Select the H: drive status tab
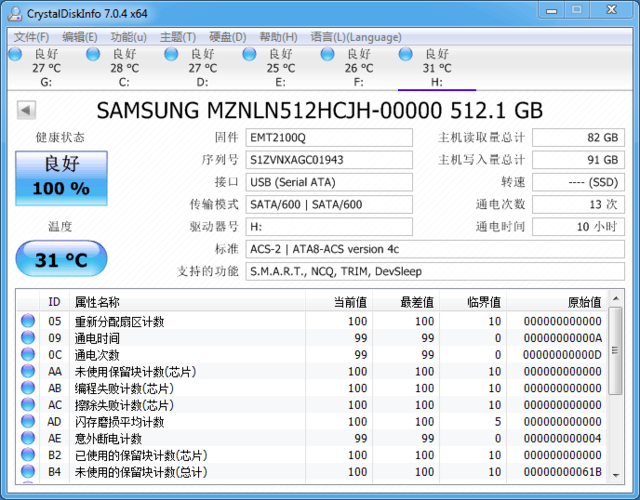The height and width of the screenshot is (500, 640). [x=437, y=68]
